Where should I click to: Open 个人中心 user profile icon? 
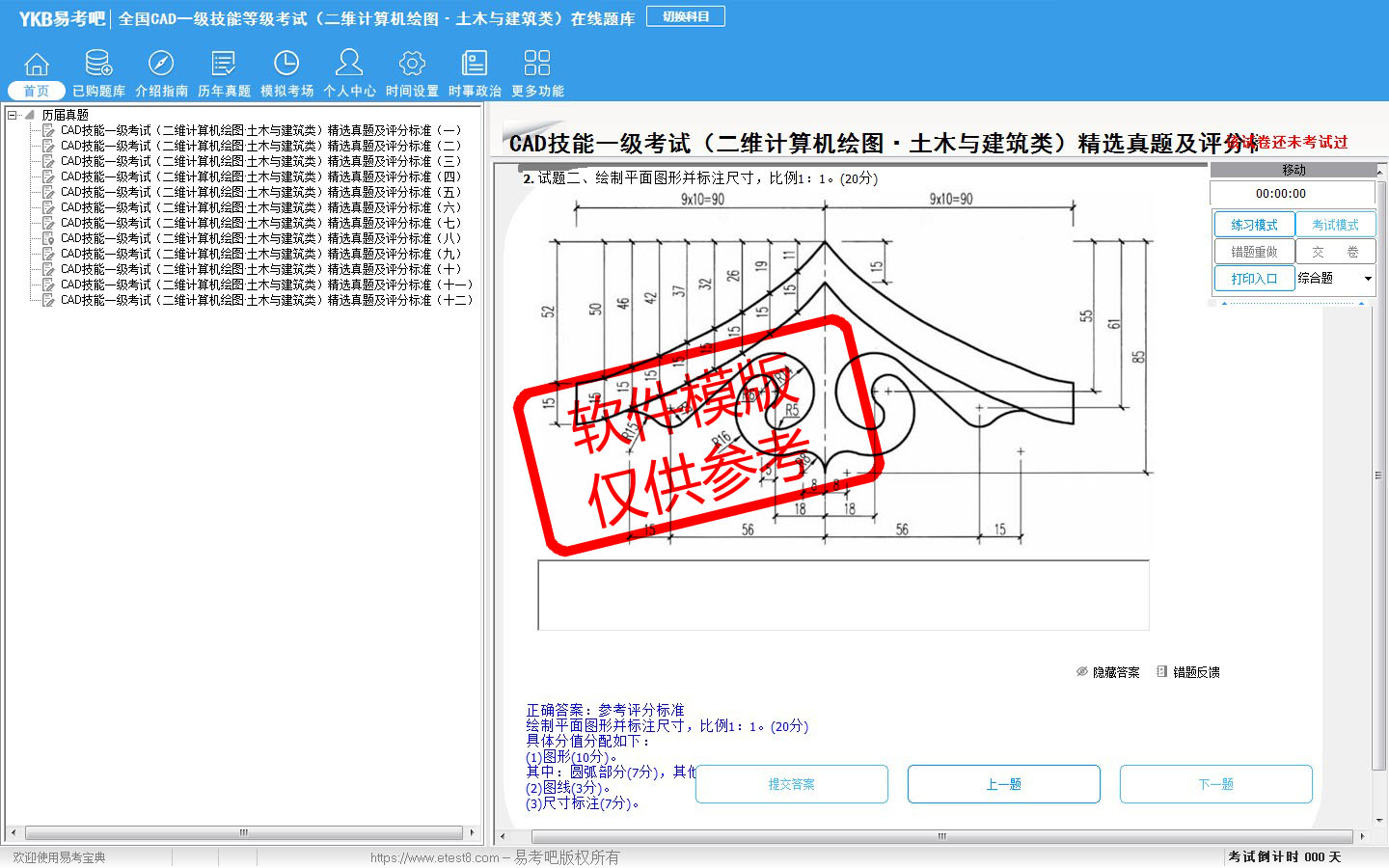point(349,65)
